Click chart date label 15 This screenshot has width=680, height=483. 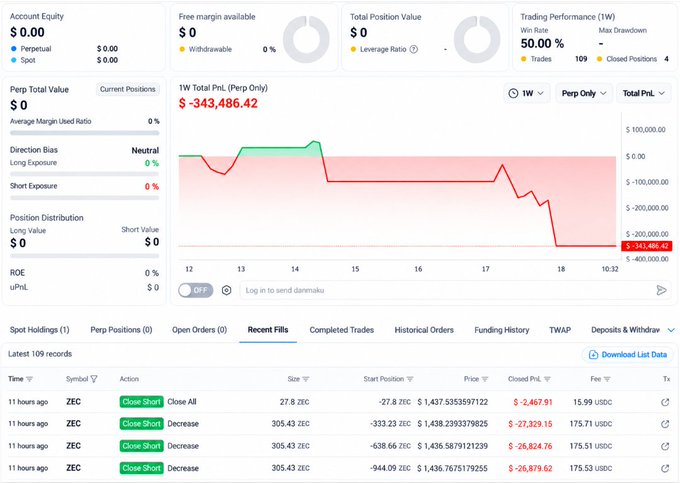355,269
